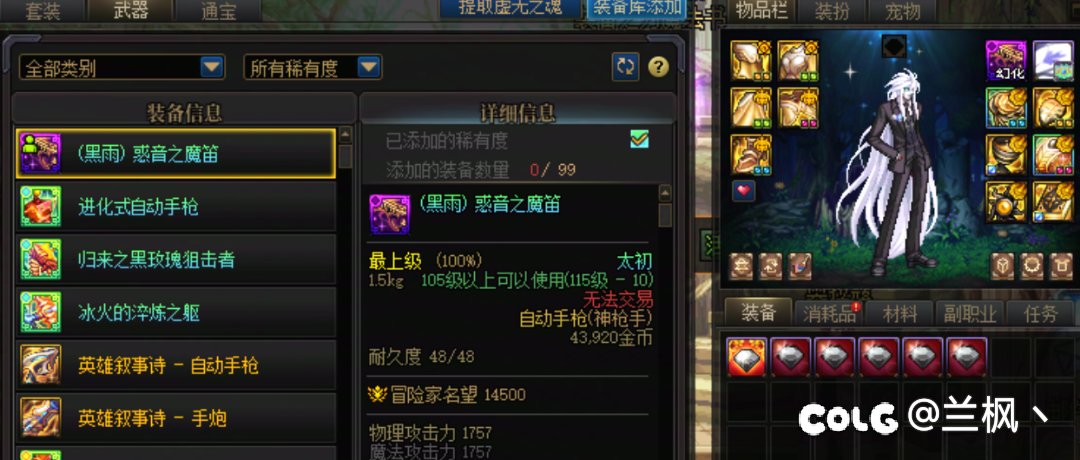Image resolution: width=1080 pixels, height=460 pixels.
Task: Click the 冰火的淬炼之躯 item icon
Action: click(41, 313)
